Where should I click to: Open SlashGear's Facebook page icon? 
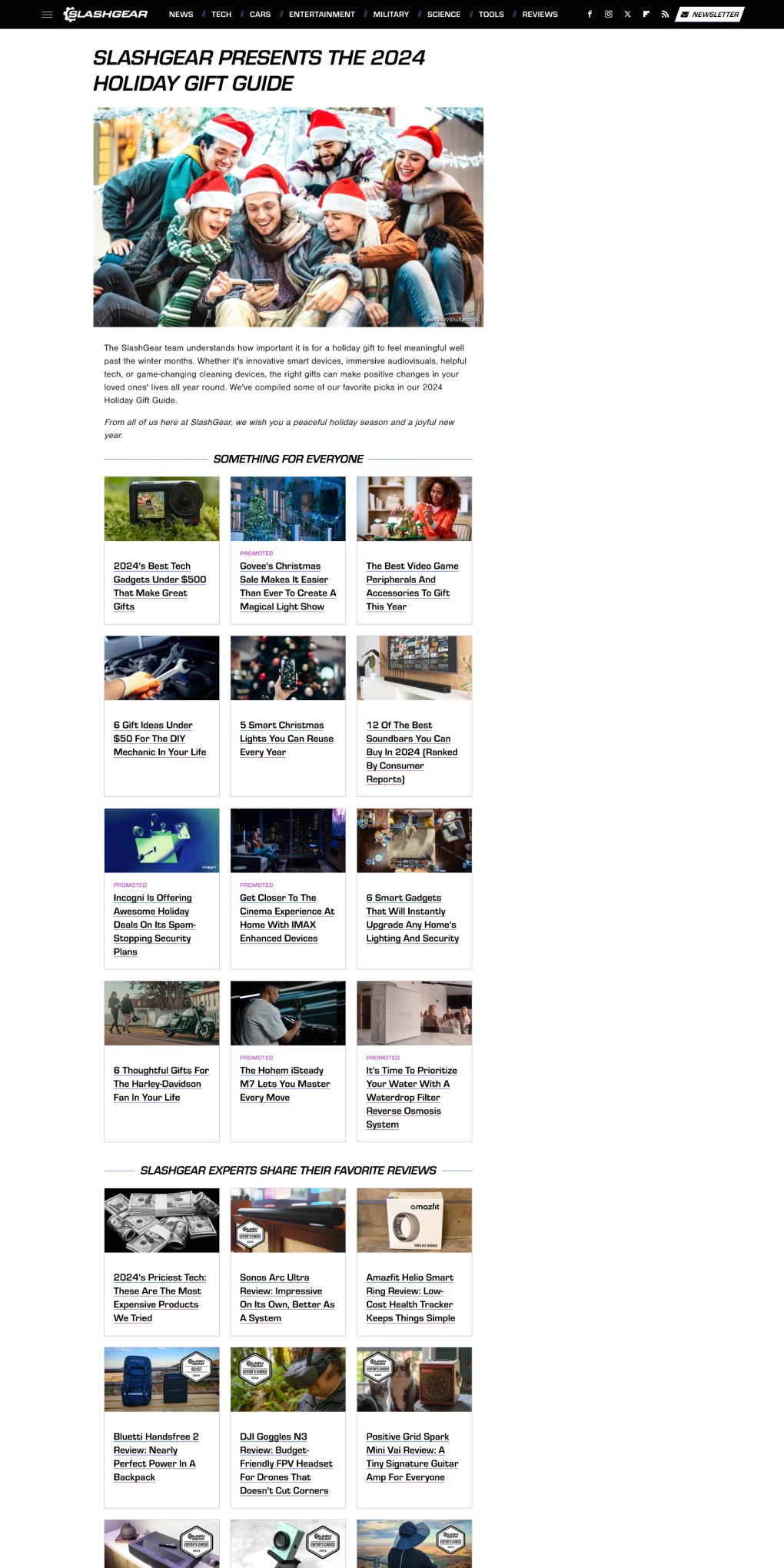tap(590, 15)
